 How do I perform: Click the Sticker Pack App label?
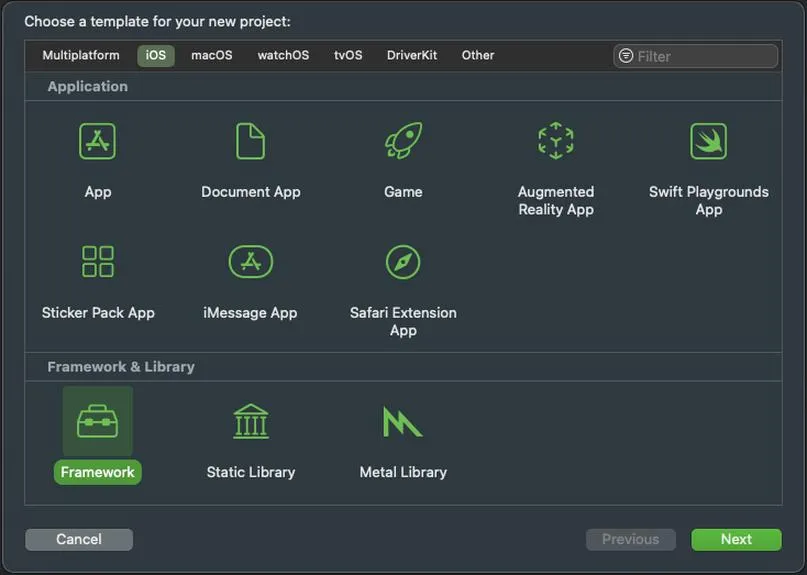[98, 313]
